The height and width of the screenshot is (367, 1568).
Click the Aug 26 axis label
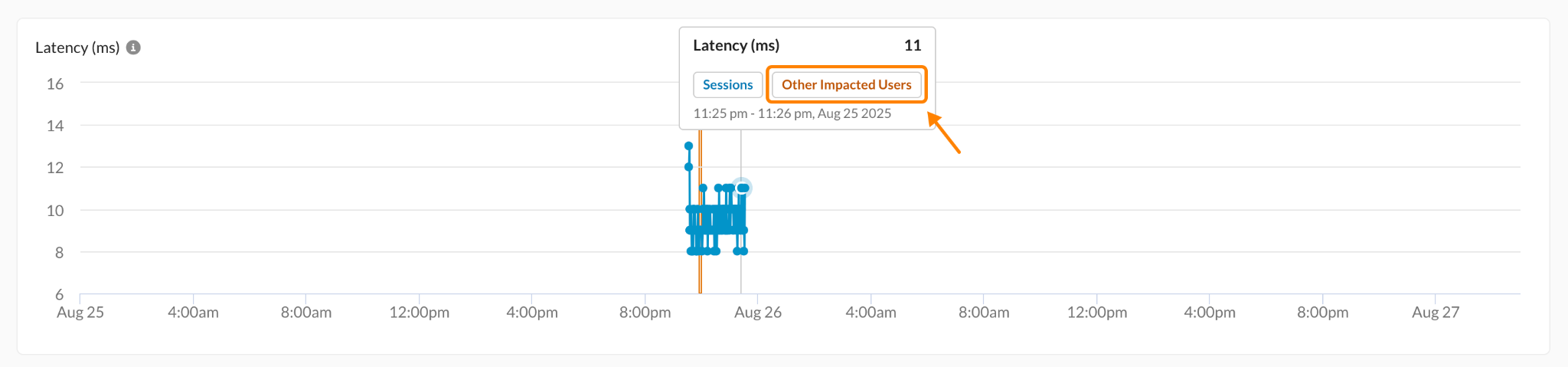(x=757, y=313)
